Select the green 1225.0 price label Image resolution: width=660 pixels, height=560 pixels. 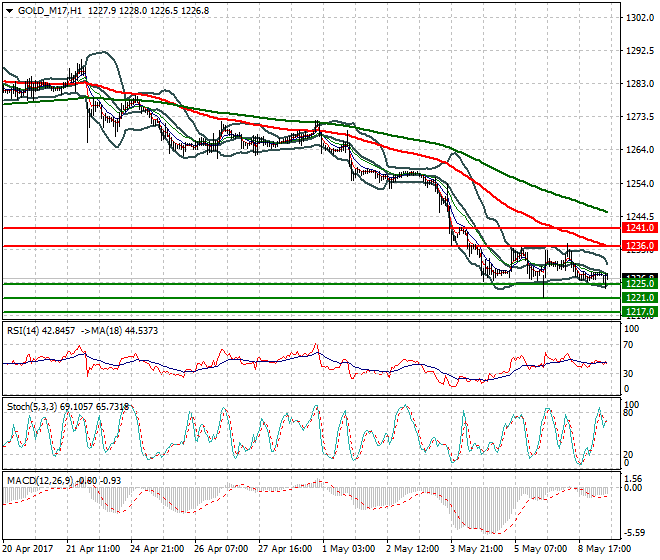tap(639, 284)
